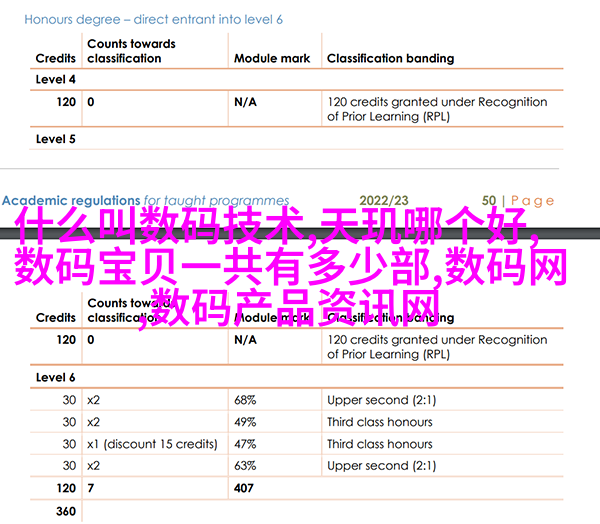
Task: Click the "30" credits in the 47% row
Action: coord(69,444)
